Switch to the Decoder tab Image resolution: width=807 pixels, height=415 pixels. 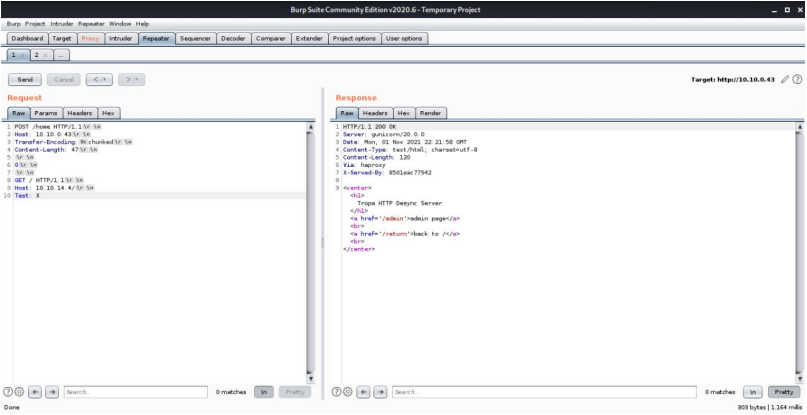233,39
